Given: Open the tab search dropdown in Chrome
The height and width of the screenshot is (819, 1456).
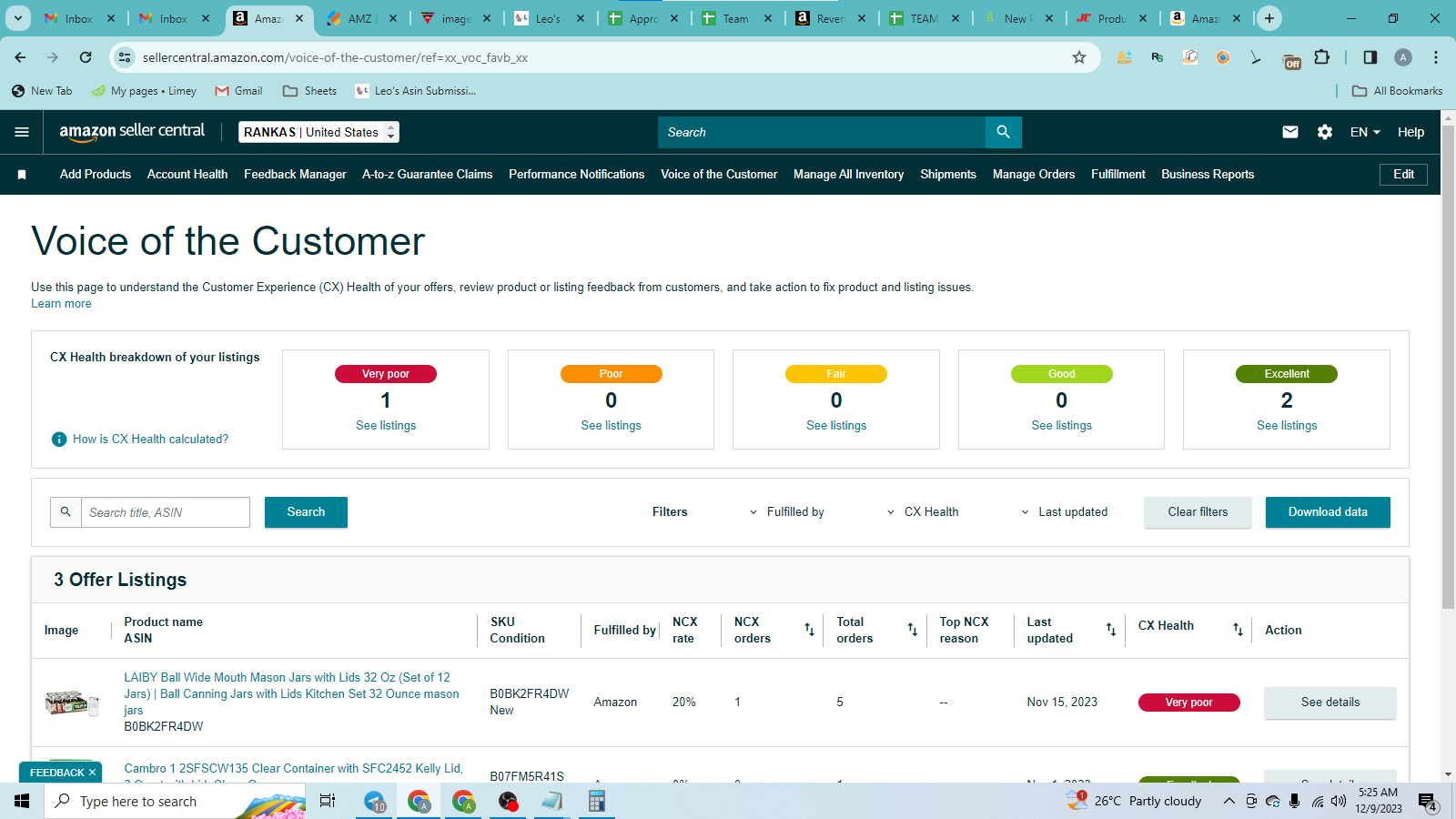Looking at the screenshot, I should tap(17, 18).
